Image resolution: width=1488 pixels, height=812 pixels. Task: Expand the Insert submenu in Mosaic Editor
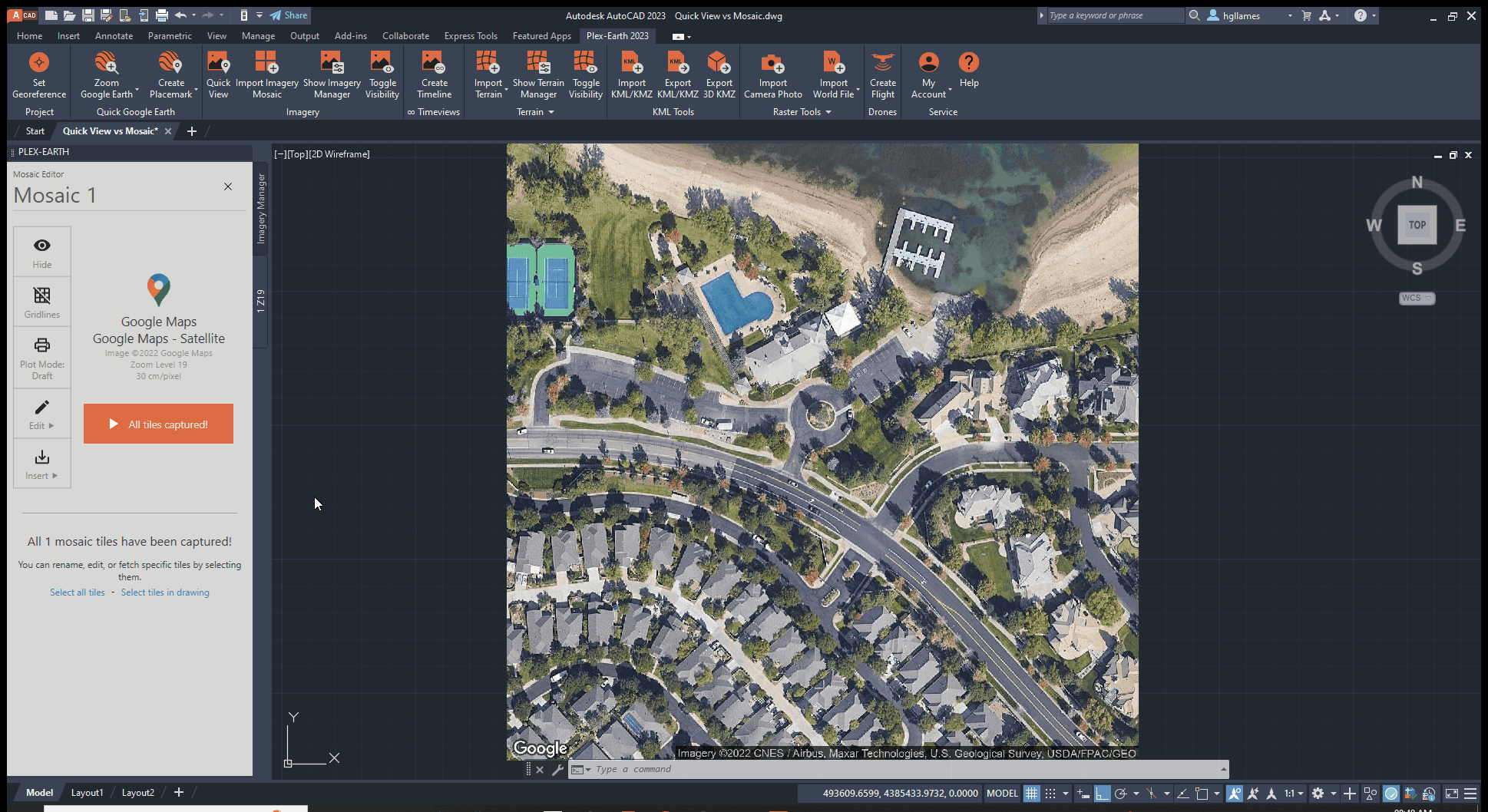42,464
